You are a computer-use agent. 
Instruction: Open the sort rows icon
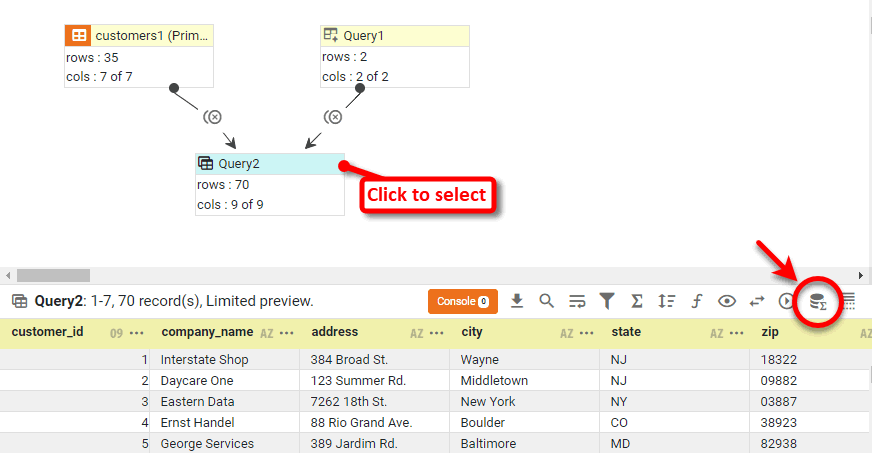coord(667,301)
